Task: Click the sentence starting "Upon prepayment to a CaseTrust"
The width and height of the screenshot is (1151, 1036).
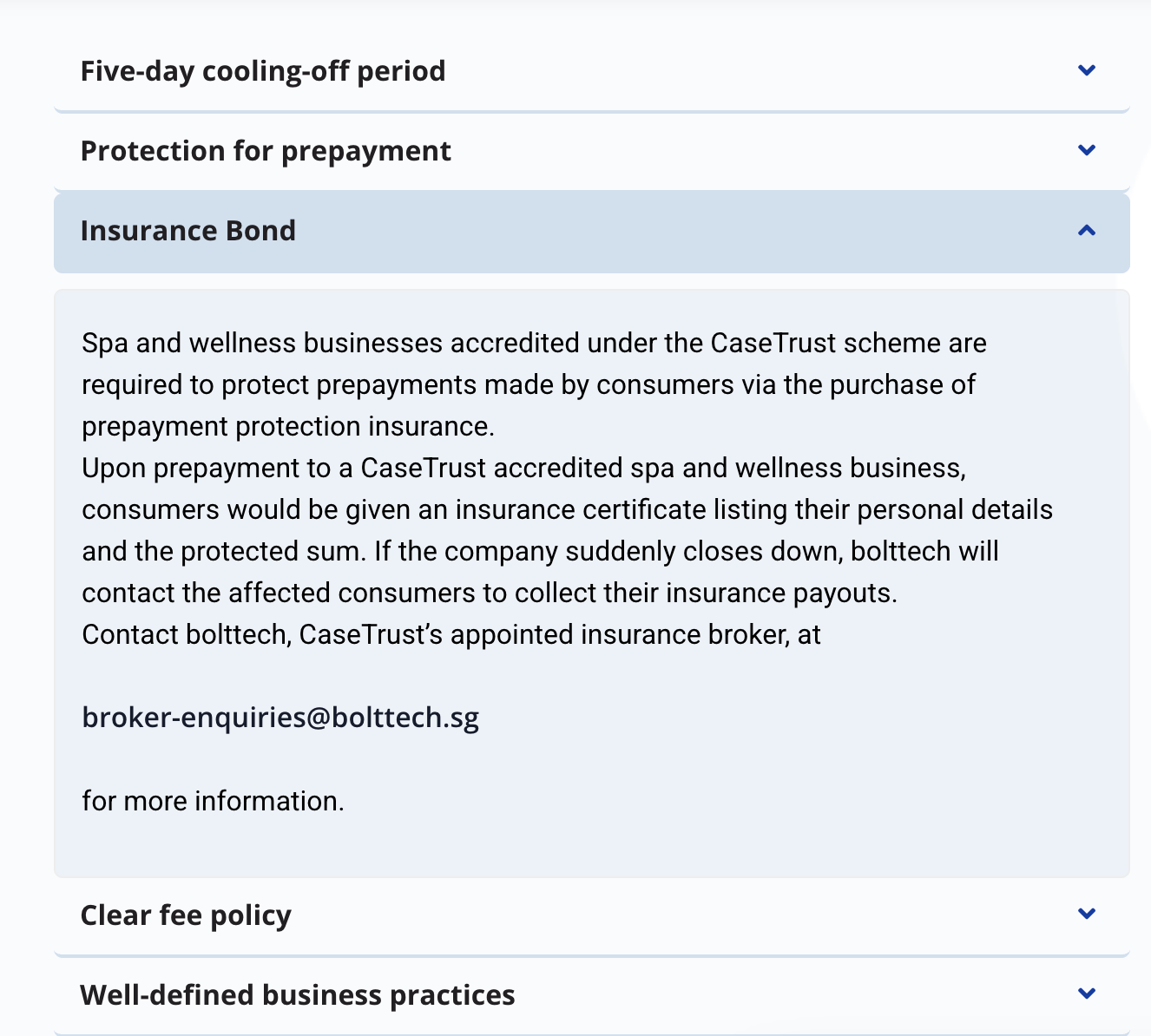Action: 523,469
